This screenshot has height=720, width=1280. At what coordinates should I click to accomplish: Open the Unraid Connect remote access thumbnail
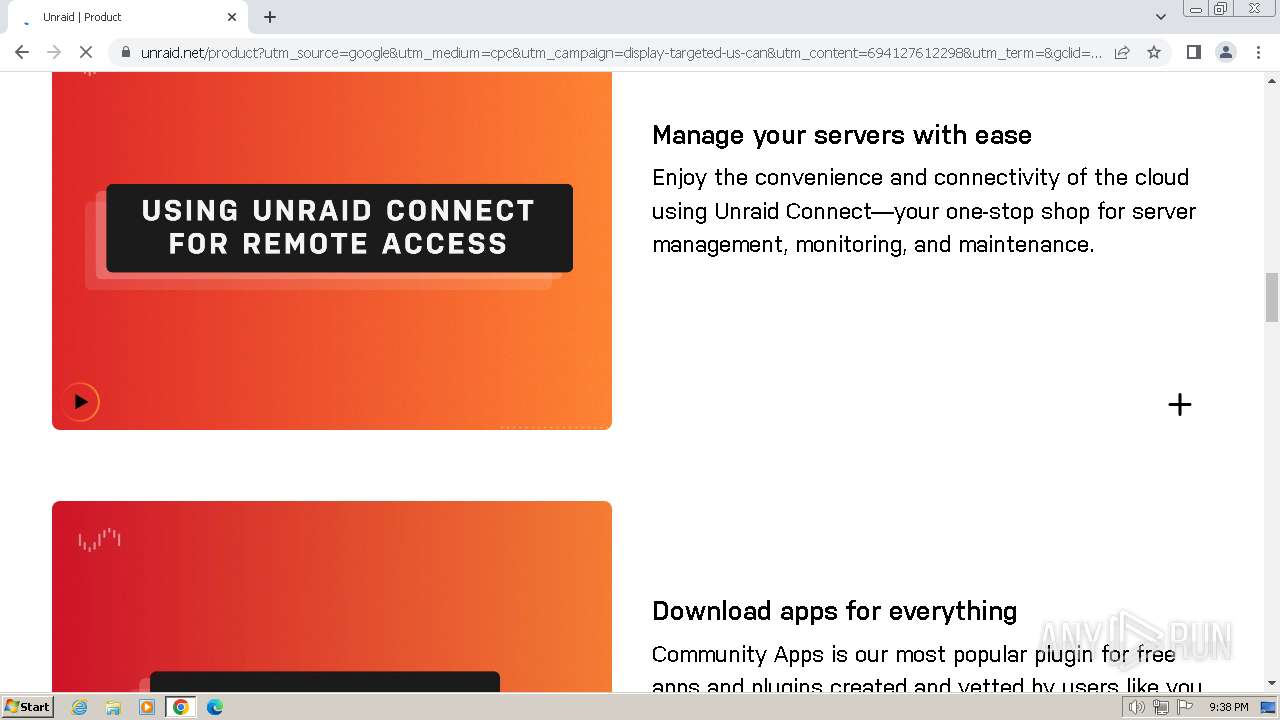tap(332, 250)
